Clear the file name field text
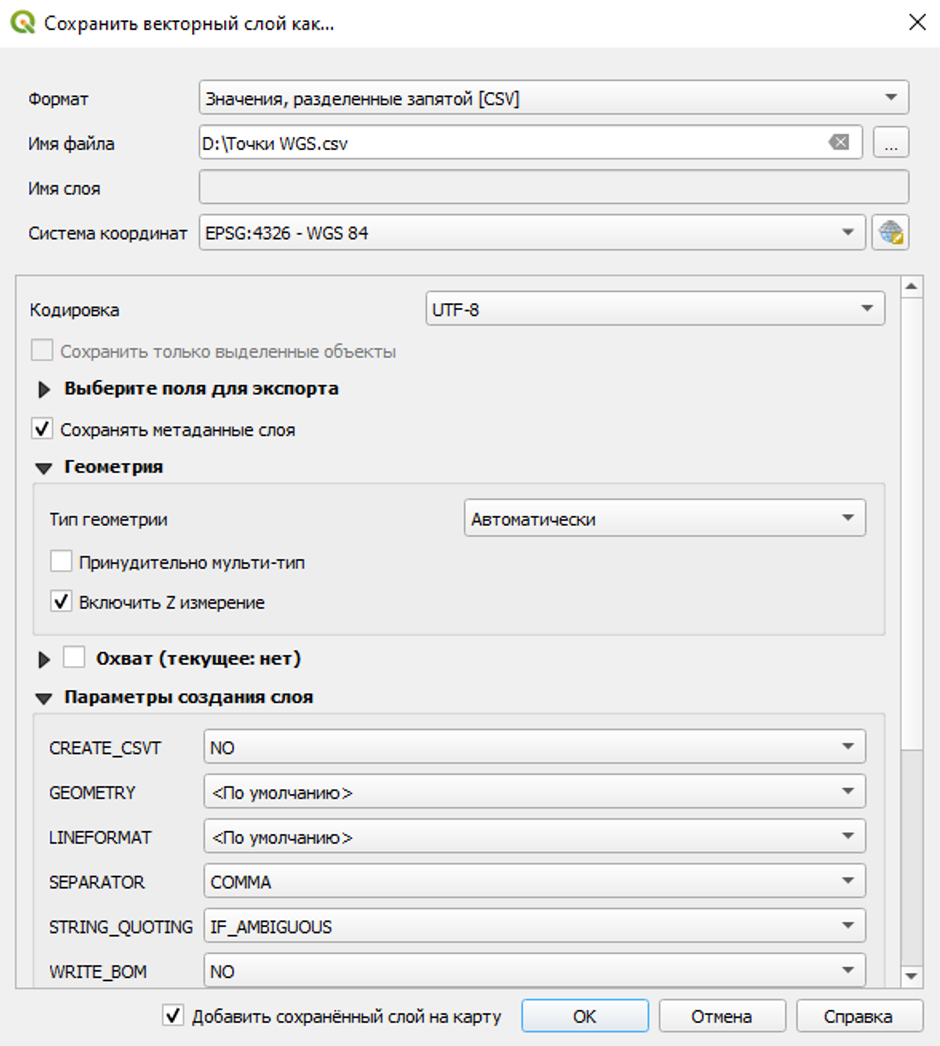Image resolution: width=940 pixels, height=1046 pixels. (x=839, y=143)
